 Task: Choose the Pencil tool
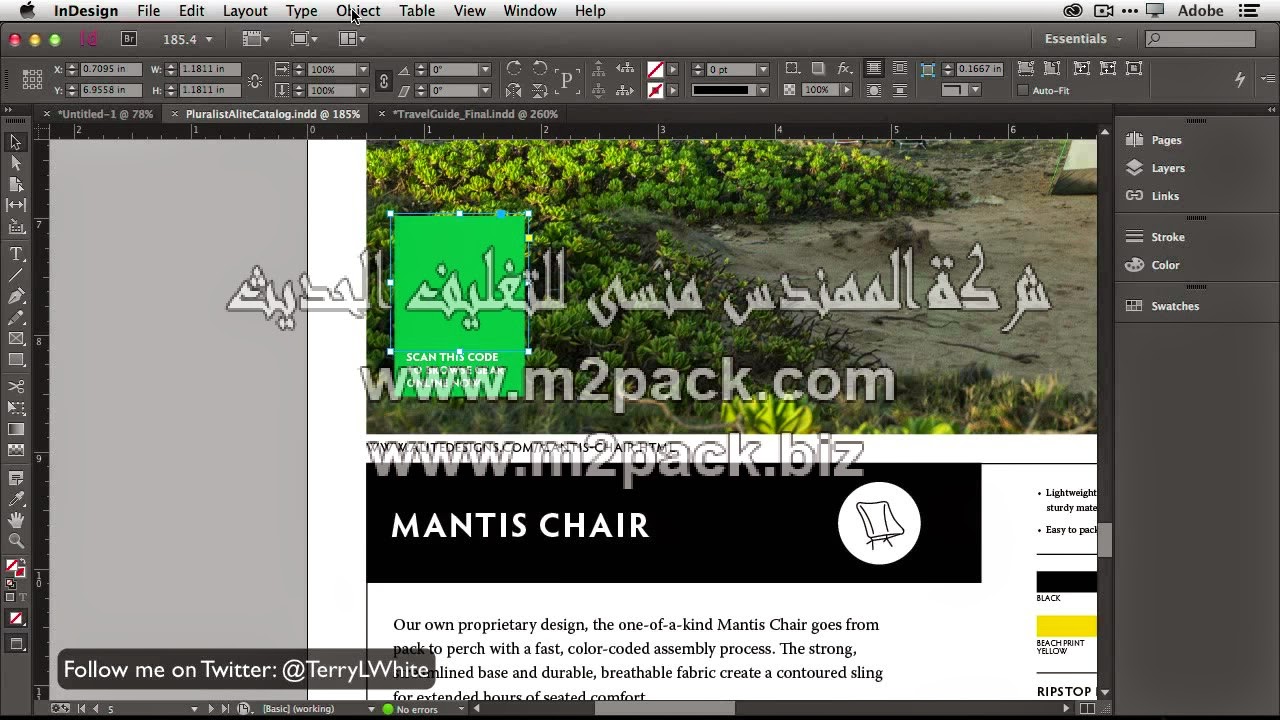point(16,317)
